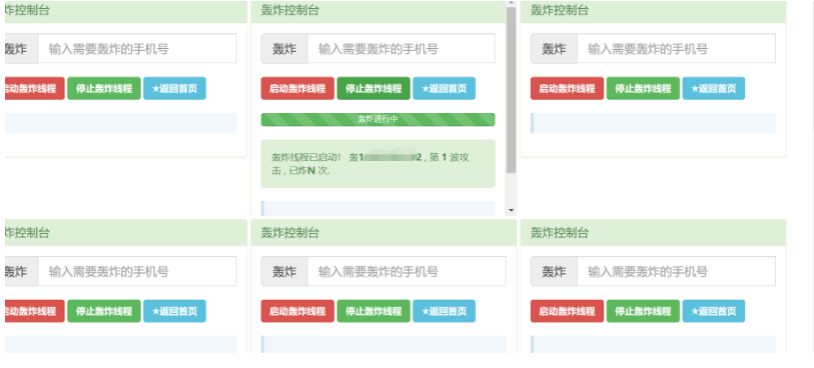The height and width of the screenshot is (368, 814).
Task: Click the 轰炸 label in the bottom-right panel
Action: click(554, 271)
